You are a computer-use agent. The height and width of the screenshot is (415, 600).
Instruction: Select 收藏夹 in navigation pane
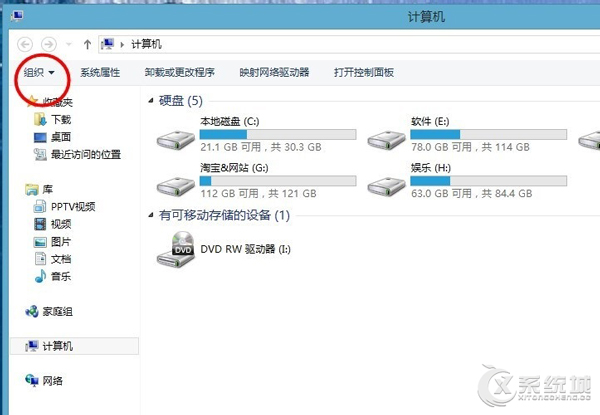pos(57,102)
